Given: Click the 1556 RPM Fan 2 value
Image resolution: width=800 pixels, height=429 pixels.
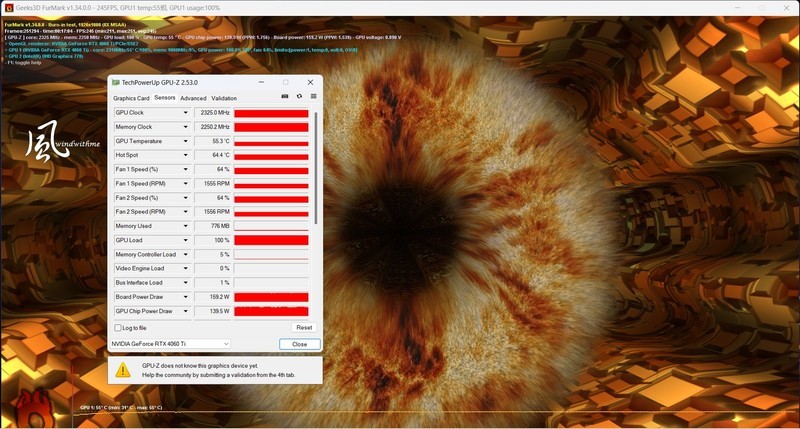Looking at the screenshot, I should coord(212,212).
